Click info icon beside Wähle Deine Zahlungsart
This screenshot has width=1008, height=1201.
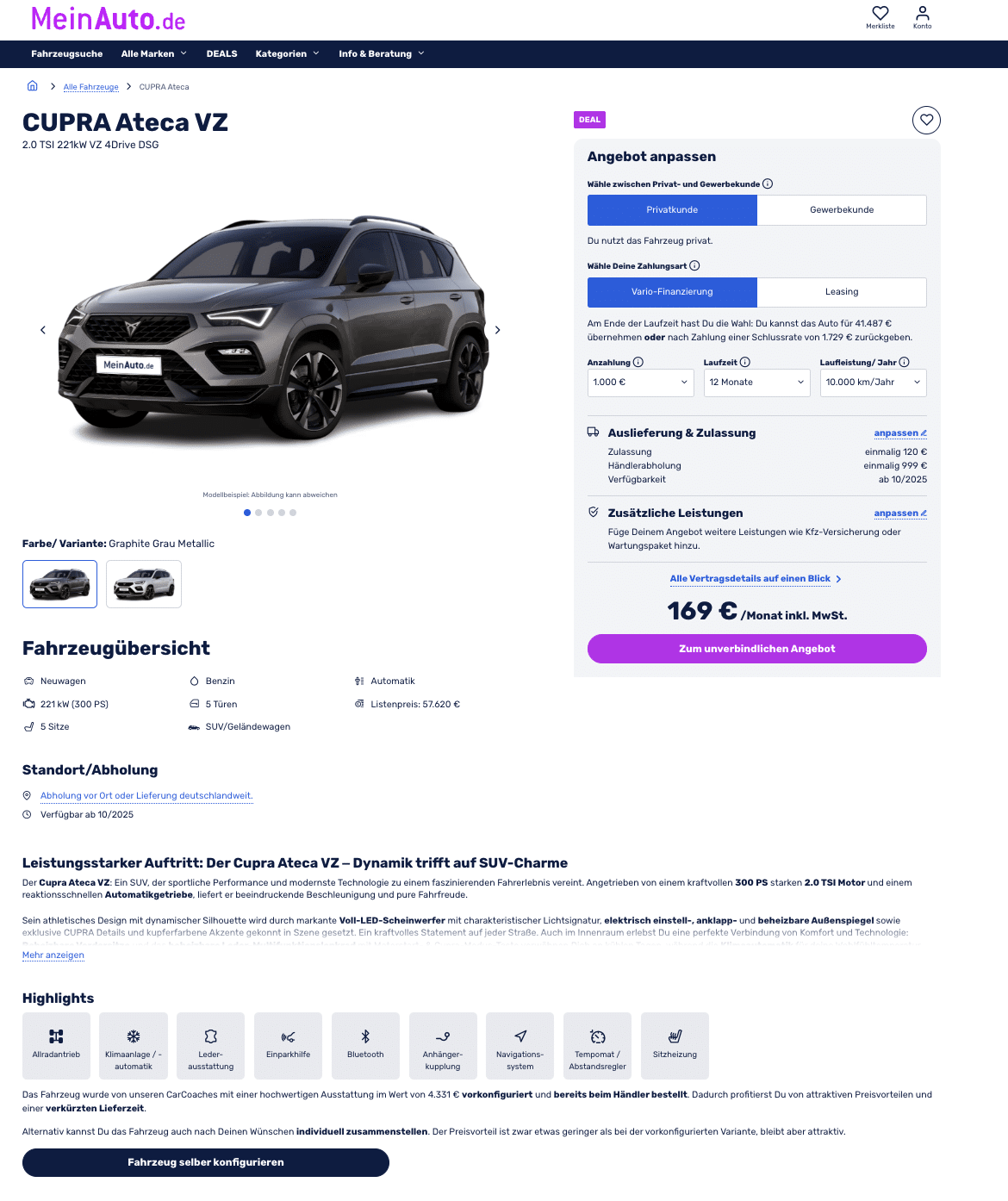694,265
